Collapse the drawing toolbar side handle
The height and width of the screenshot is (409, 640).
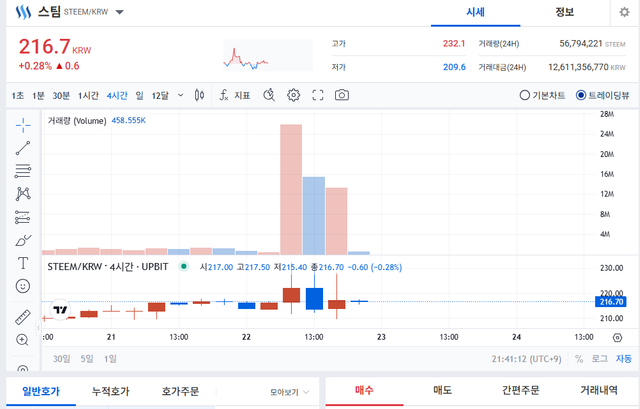39,327
